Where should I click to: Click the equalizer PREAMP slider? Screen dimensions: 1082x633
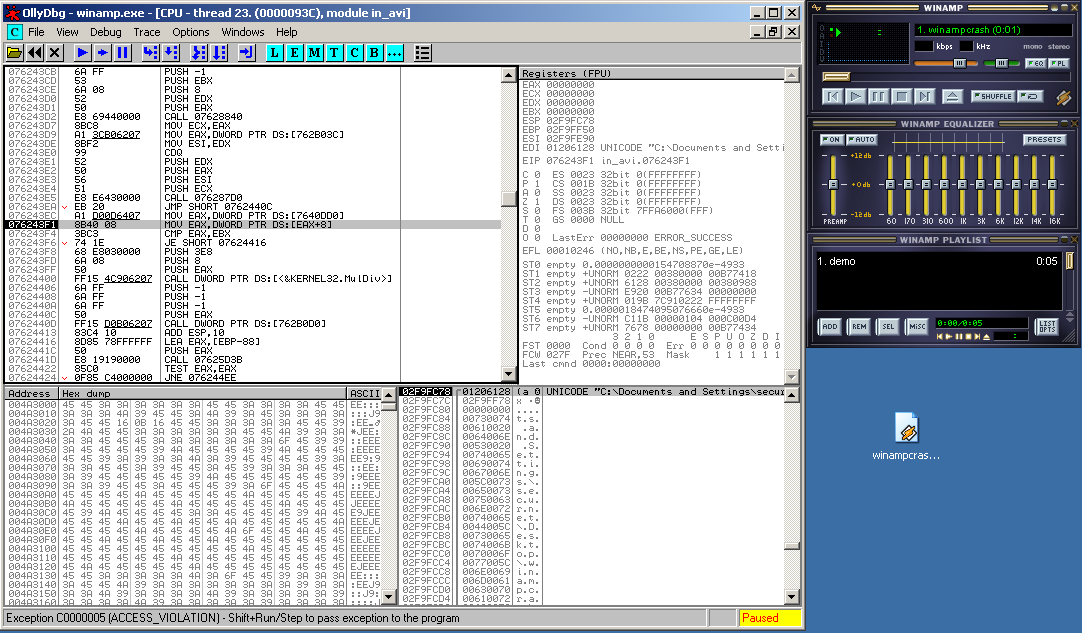[833, 184]
